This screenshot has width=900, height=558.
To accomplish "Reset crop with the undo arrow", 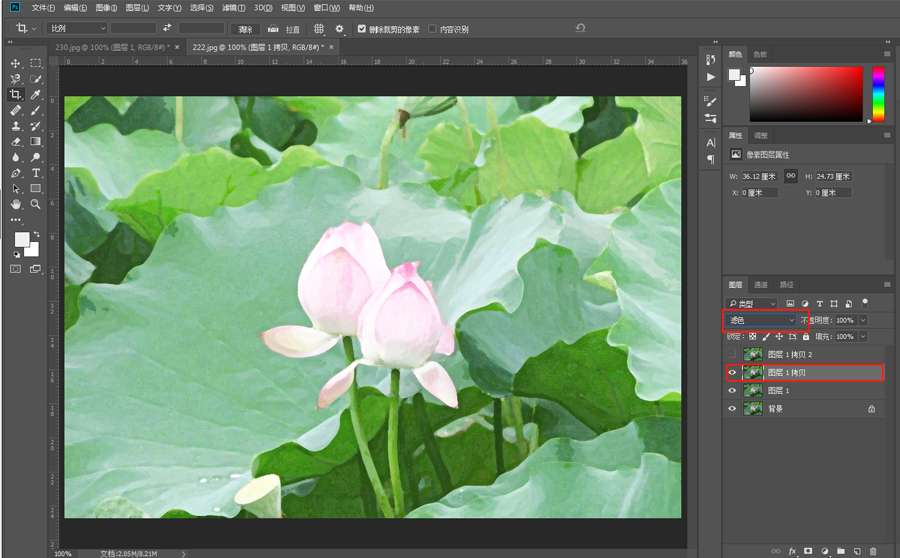I will pyautogui.click(x=580, y=28).
